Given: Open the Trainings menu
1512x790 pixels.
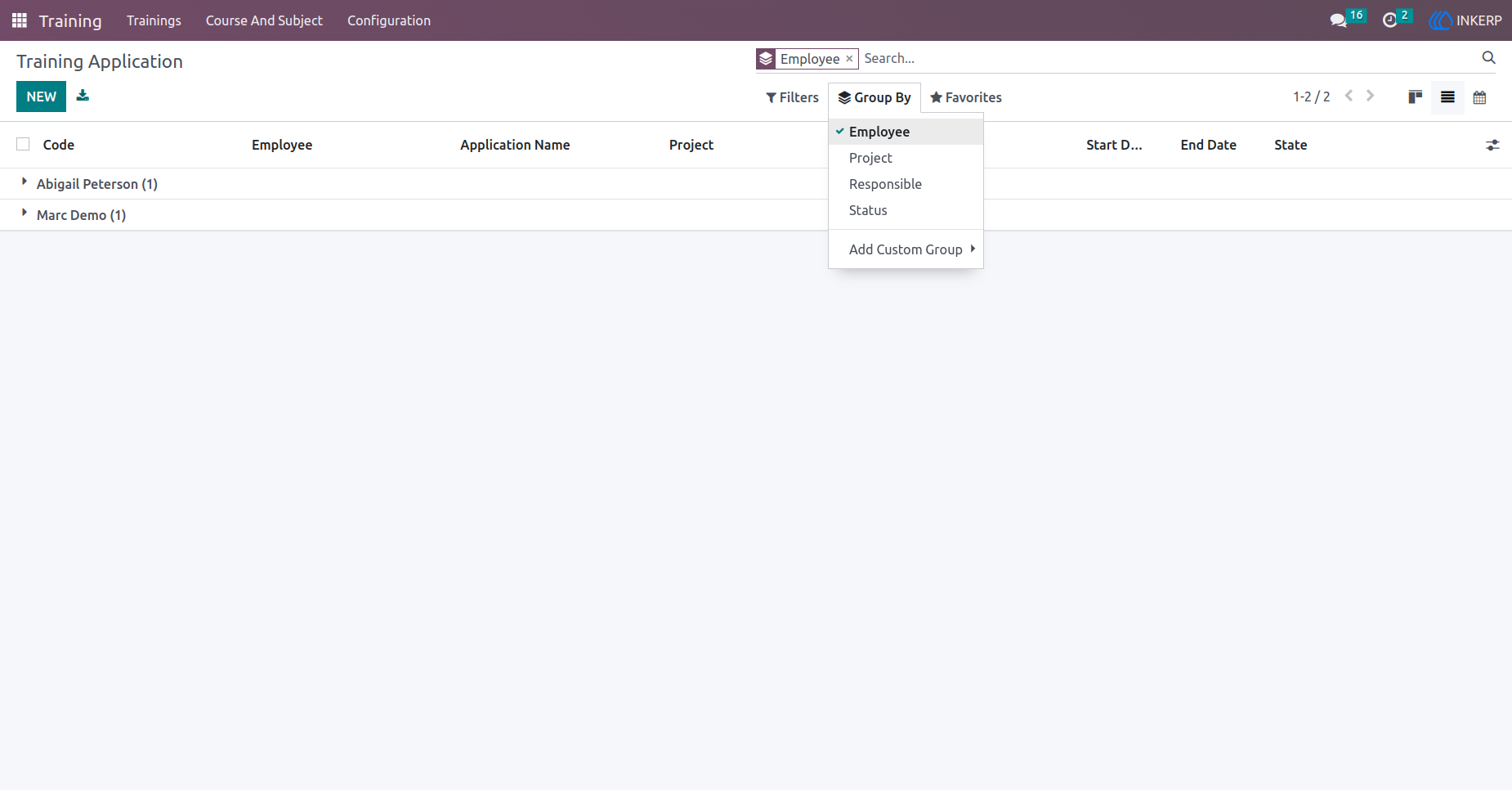Looking at the screenshot, I should coord(154,20).
